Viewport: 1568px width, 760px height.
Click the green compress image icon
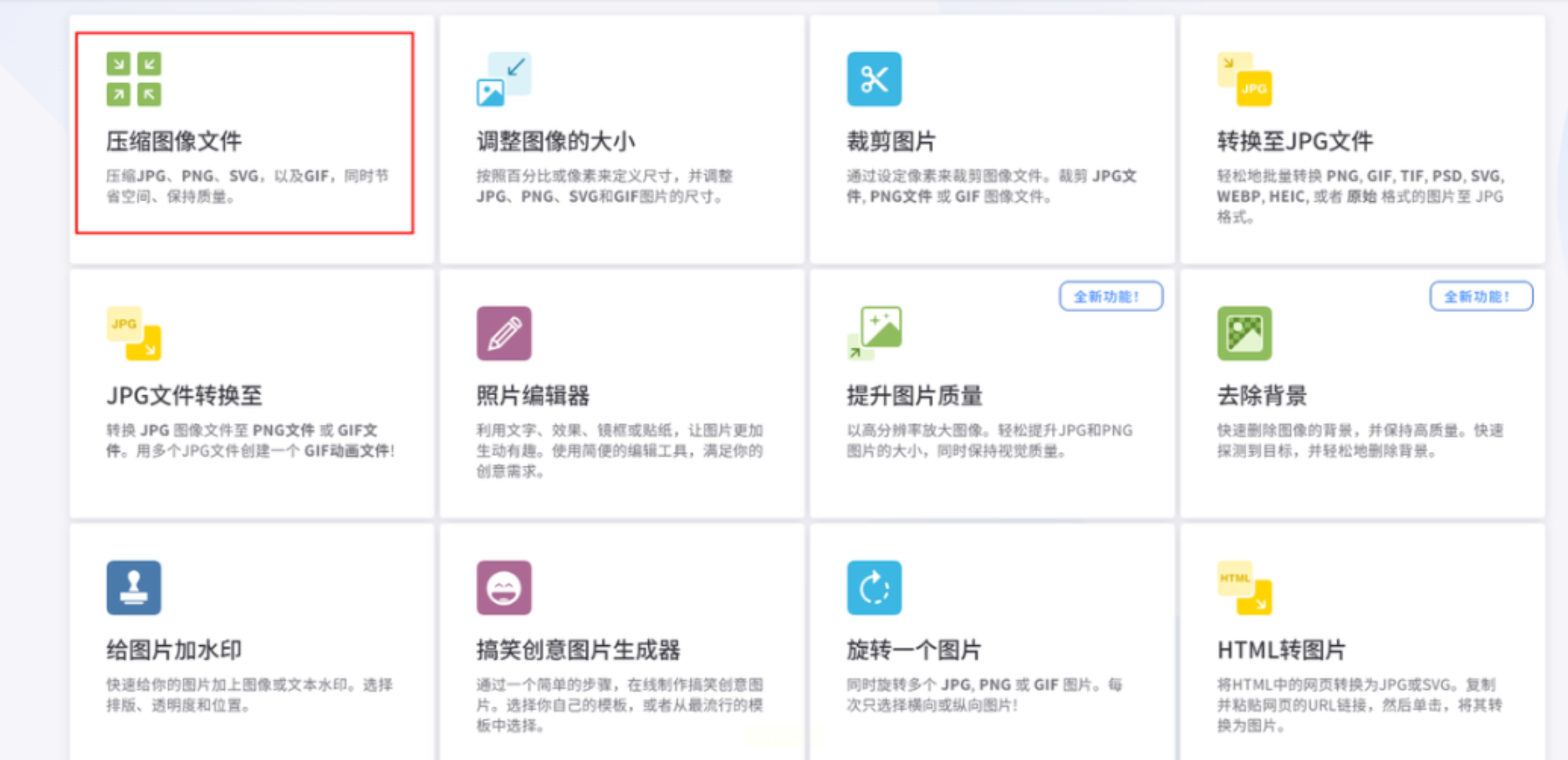click(134, 79)
